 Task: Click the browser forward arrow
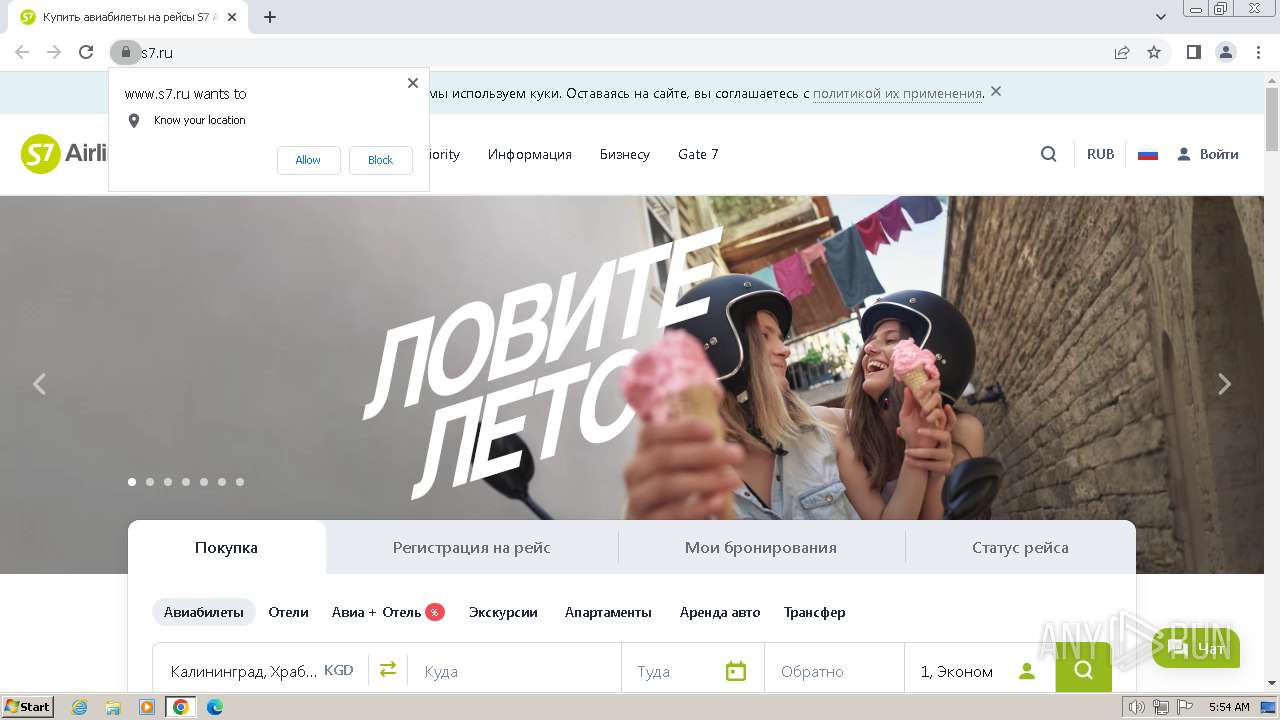(54, 52)
